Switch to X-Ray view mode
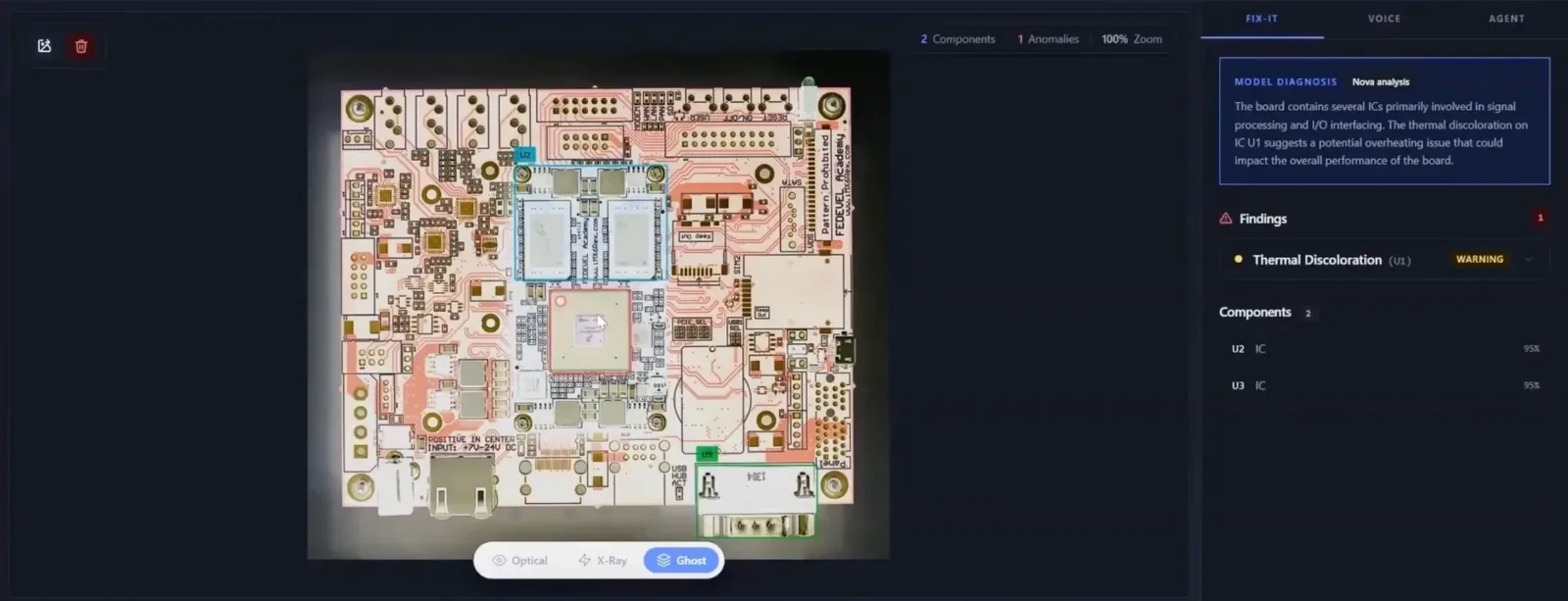 (602, 561)
